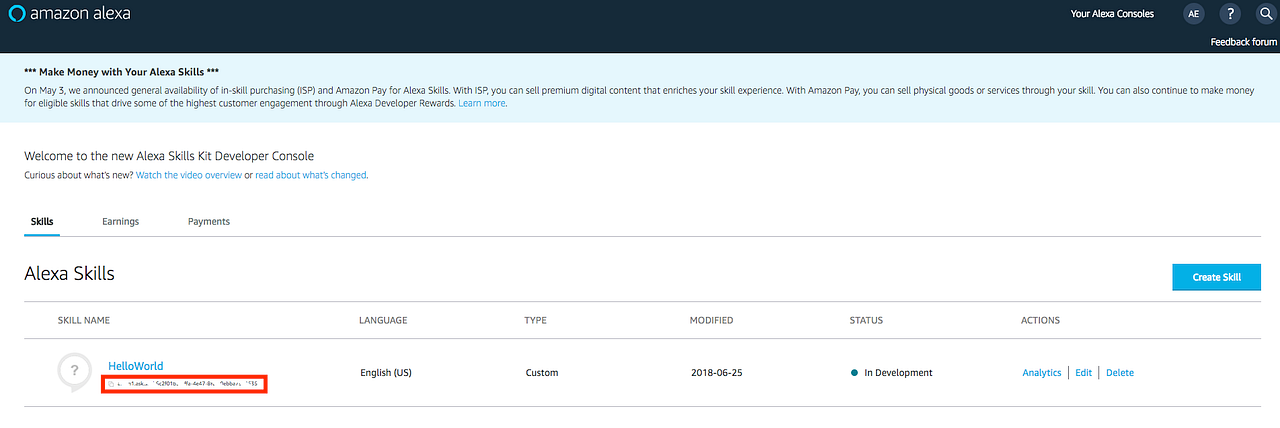Open the Feedback forum link
1280x428 pixels.
[1243, 42]
